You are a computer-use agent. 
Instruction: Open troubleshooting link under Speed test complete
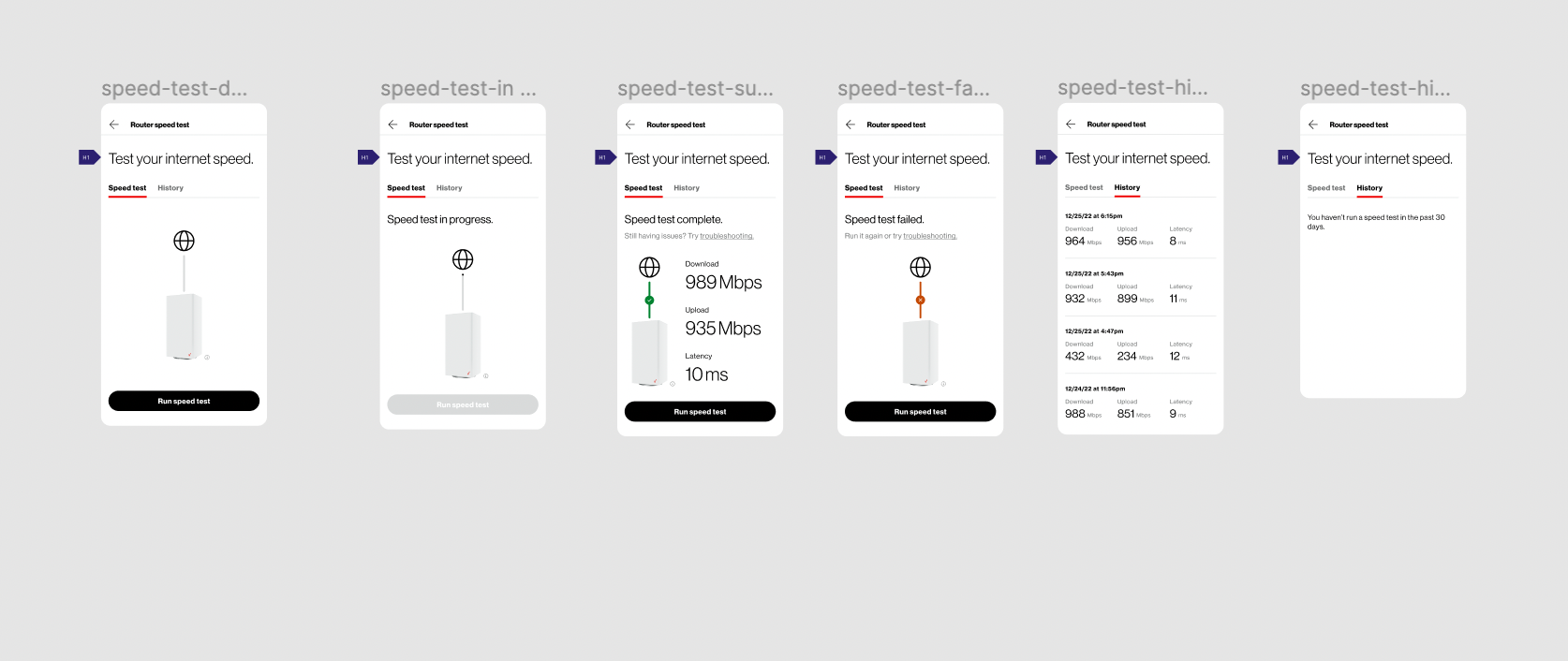726,236
